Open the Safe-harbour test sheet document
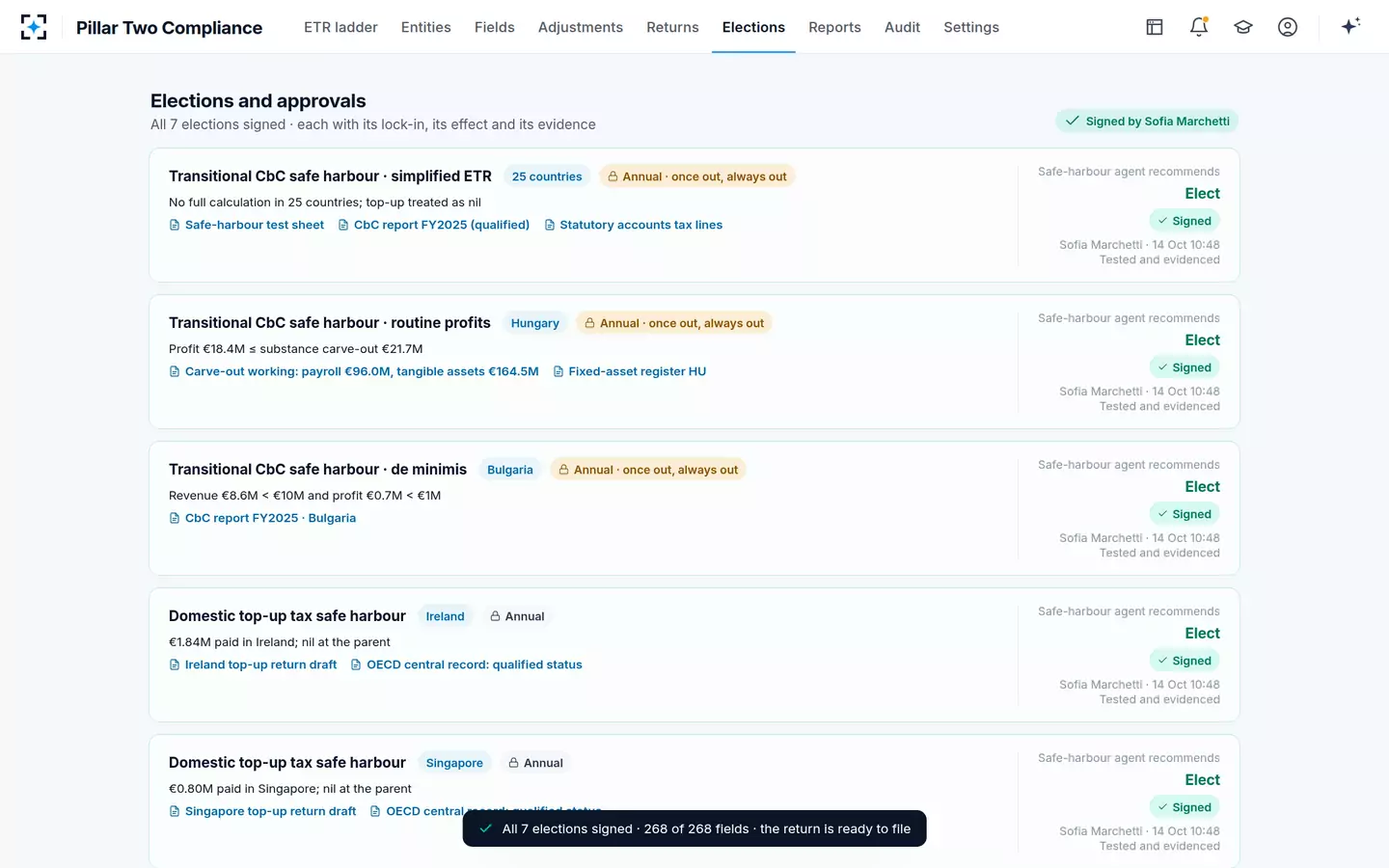The image size is (1389, 868). [x=255, y=225]
